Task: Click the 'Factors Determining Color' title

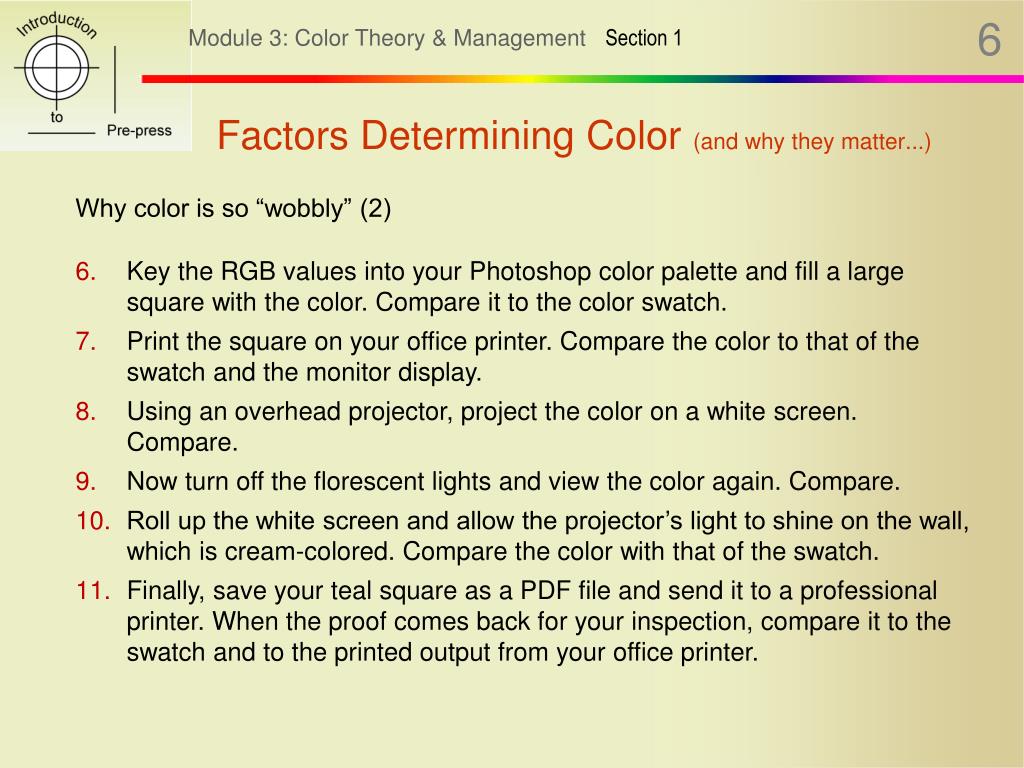Action: point(449,136)
